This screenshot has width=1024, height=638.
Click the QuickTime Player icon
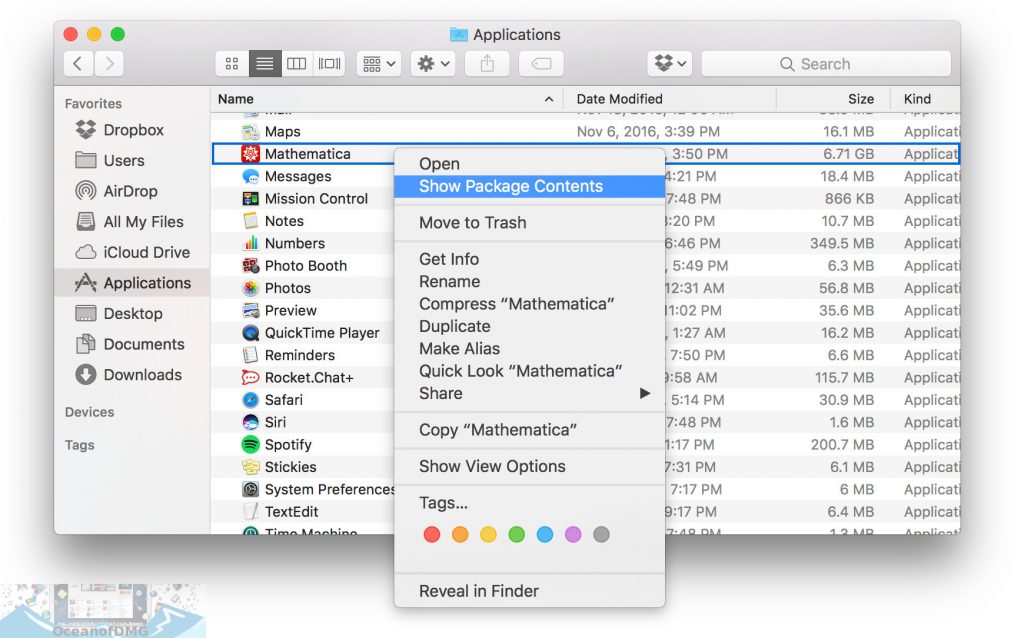point(251,333)
